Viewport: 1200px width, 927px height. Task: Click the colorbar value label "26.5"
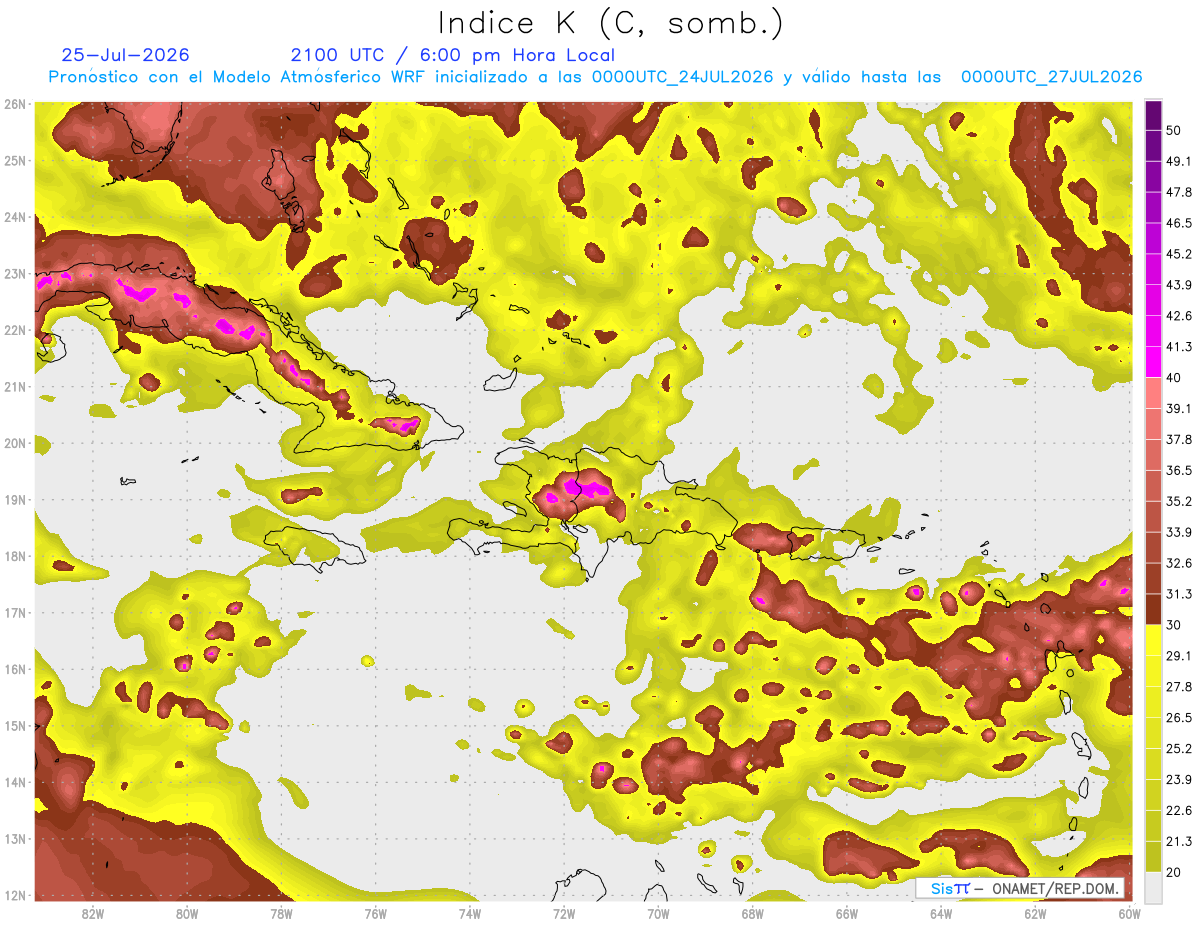pos(1181,717)
